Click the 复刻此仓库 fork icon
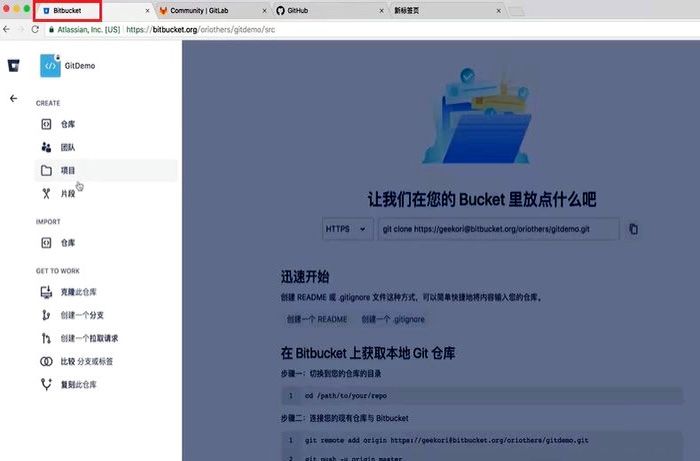700x461 pixels. pyautogui.click(x=46, y=384)
